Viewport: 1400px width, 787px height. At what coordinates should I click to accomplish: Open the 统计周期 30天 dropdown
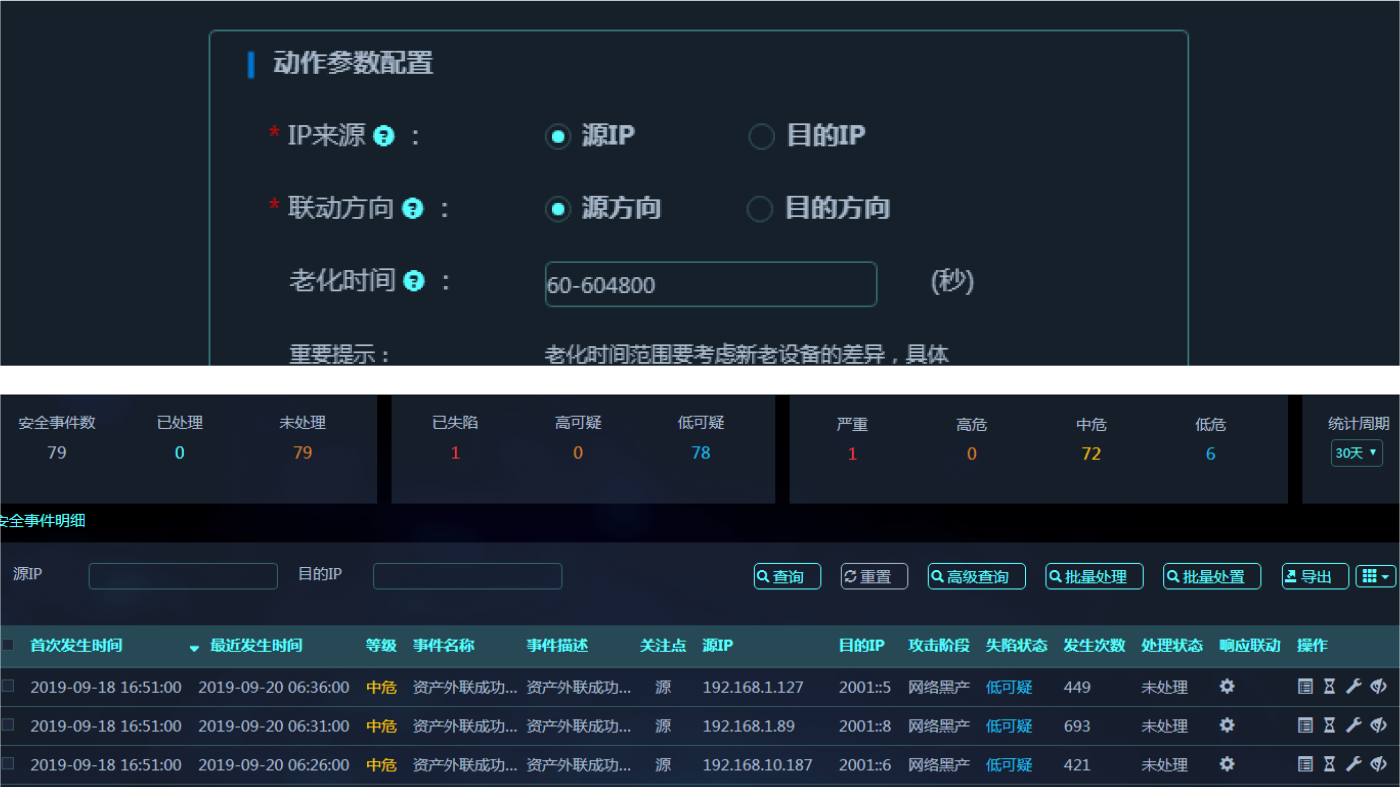1356,453
